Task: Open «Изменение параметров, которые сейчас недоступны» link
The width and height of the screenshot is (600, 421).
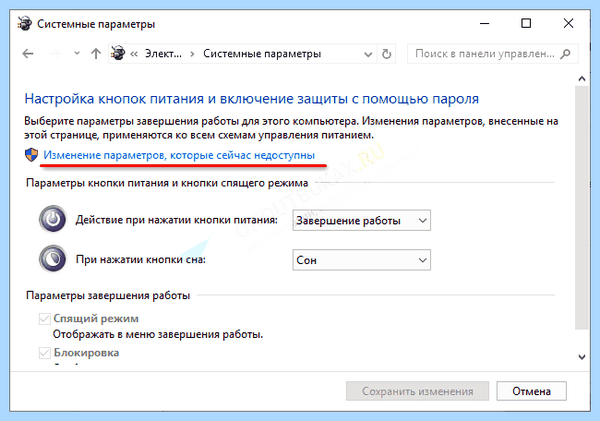Action: point(179,155)
